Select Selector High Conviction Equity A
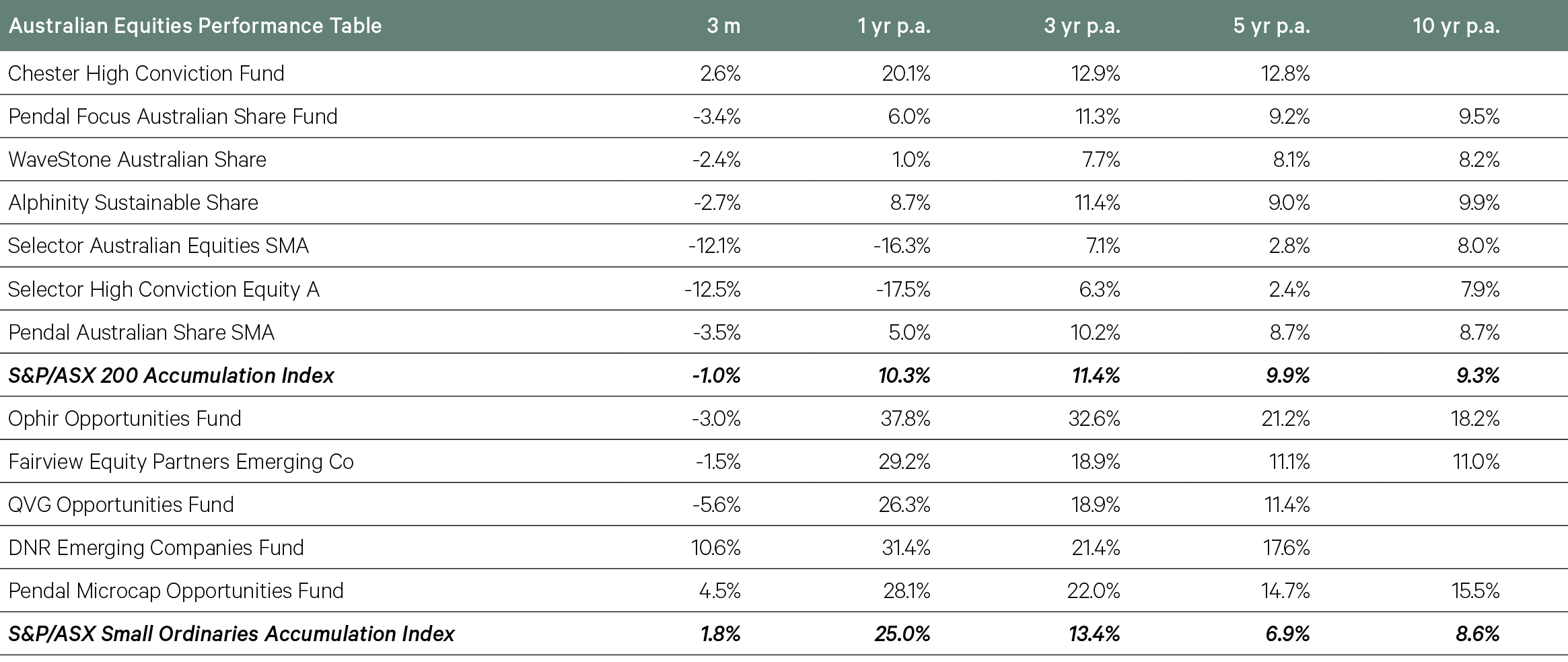This screenshot has height=662, width=1568. click(164, 289)
